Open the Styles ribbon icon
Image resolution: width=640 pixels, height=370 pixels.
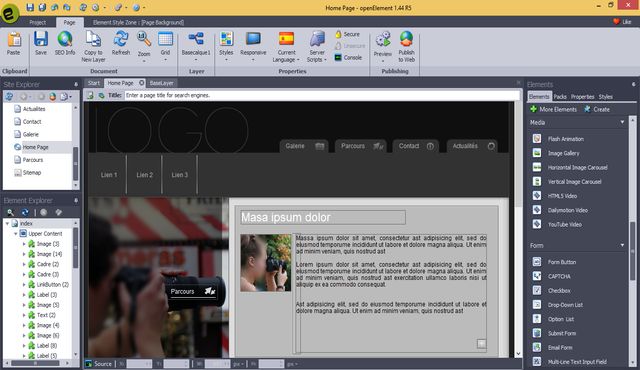[226, 40]
